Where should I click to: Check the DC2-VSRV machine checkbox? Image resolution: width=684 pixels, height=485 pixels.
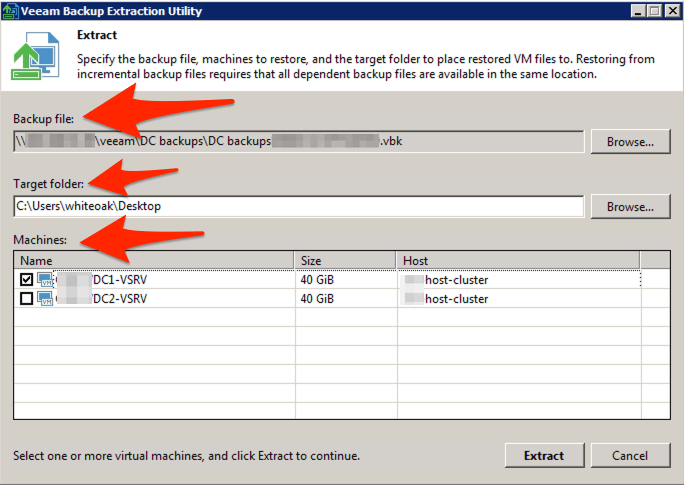click(26, 298)
